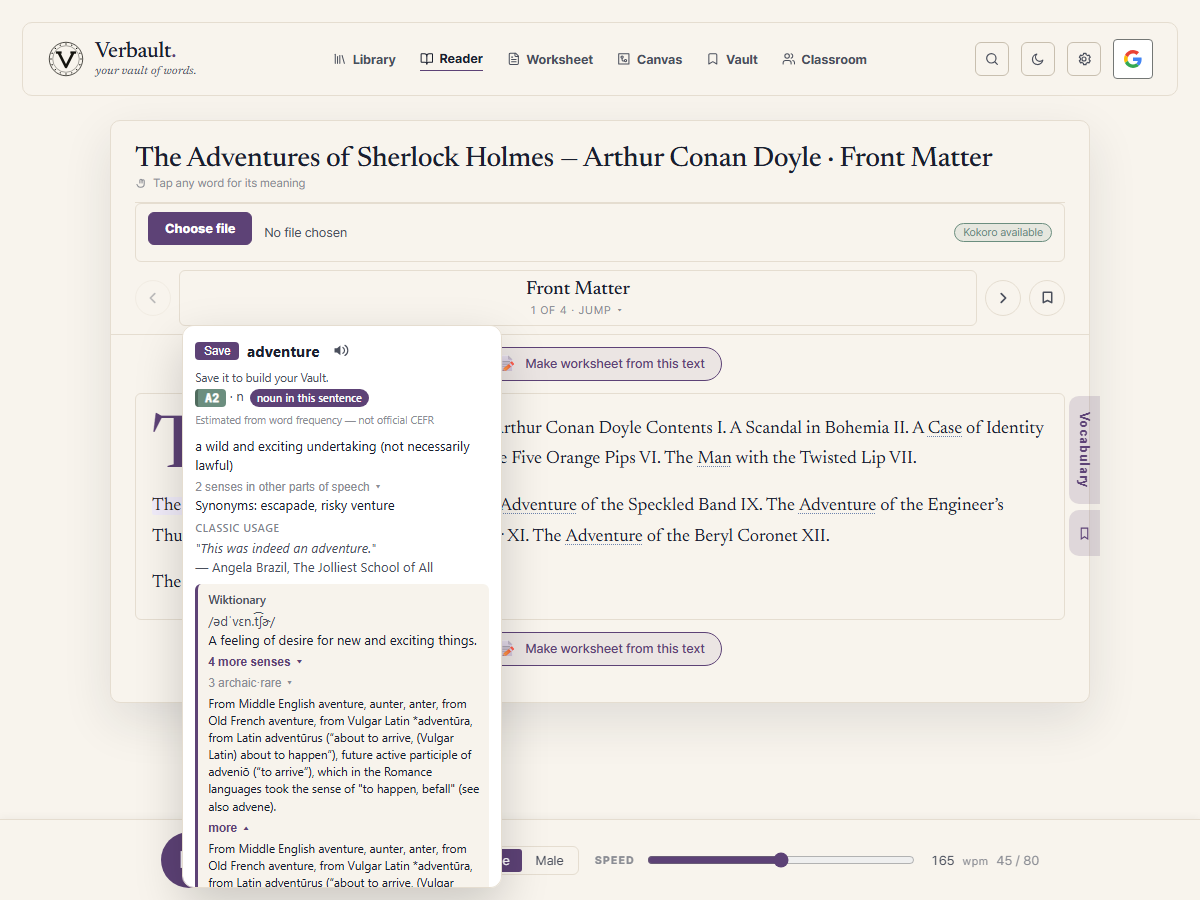The height and width of the screenshot is (900, 1200).
Task: Select the Male voice option
Action: click(x=549, y=860)
